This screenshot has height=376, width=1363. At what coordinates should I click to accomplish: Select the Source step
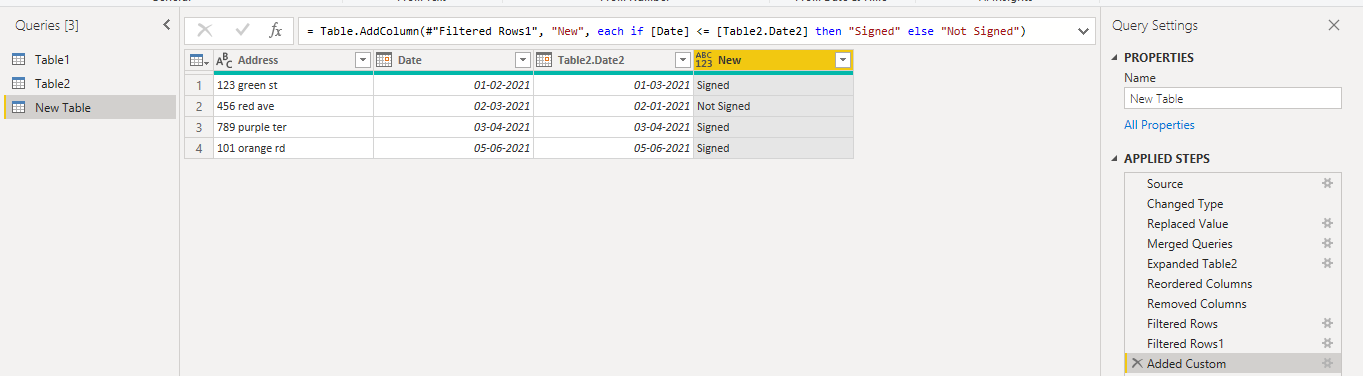tap(1233, 184)
